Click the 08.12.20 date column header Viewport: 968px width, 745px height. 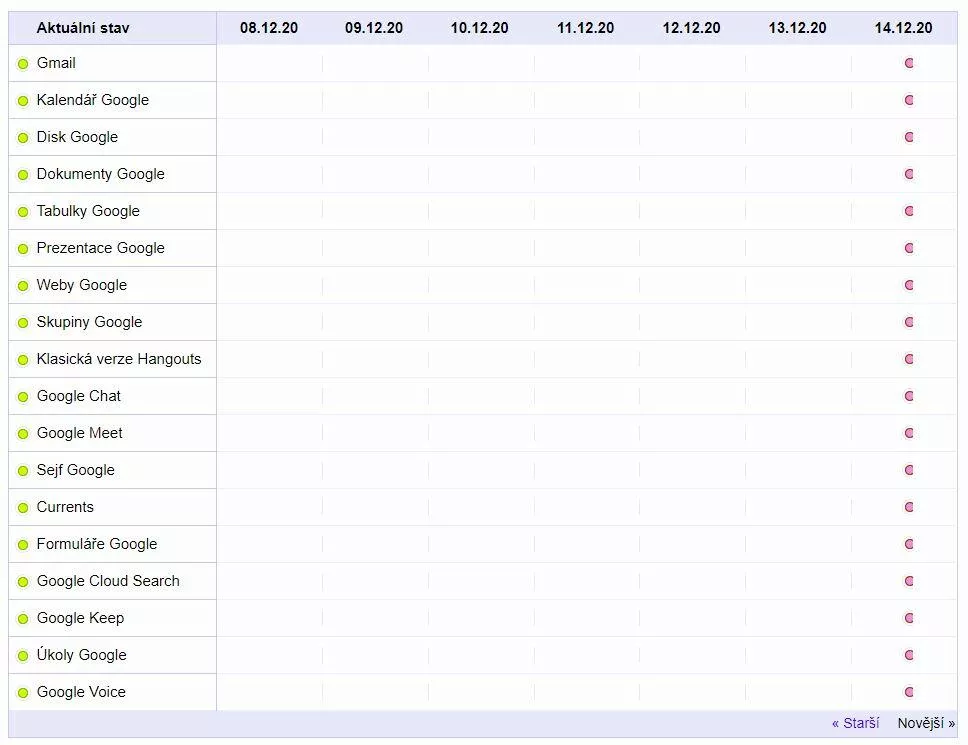coord(269,28)
